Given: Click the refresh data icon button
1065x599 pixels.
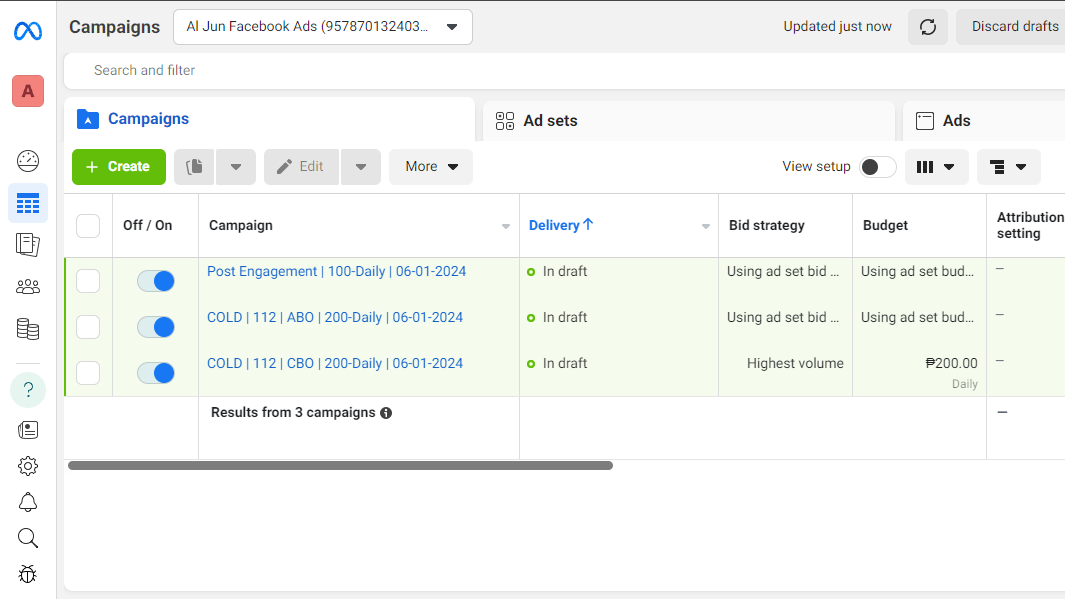Looking at the screenshot, I should tap(927, 27).
